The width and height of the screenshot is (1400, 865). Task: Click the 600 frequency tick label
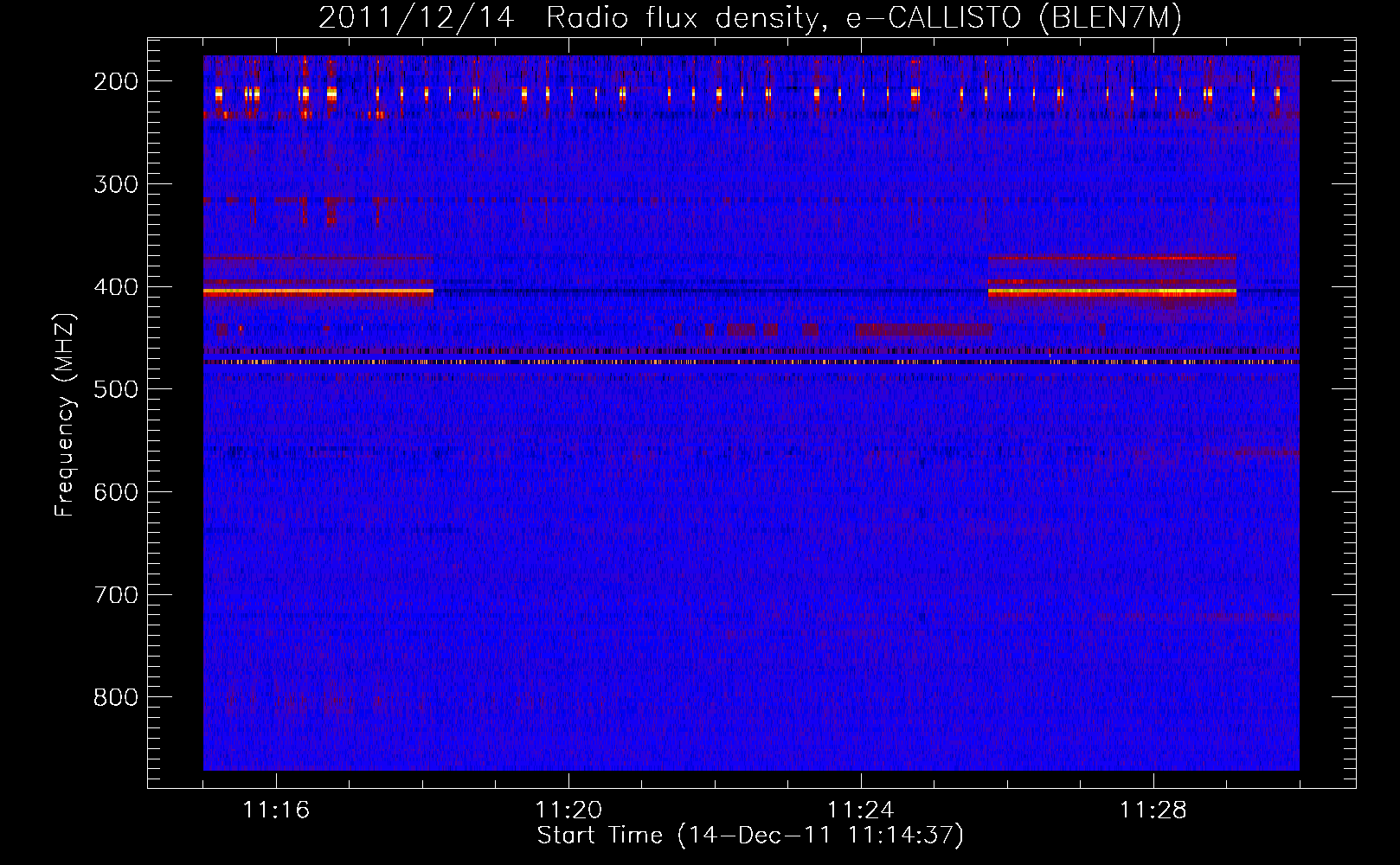point(116,492)
